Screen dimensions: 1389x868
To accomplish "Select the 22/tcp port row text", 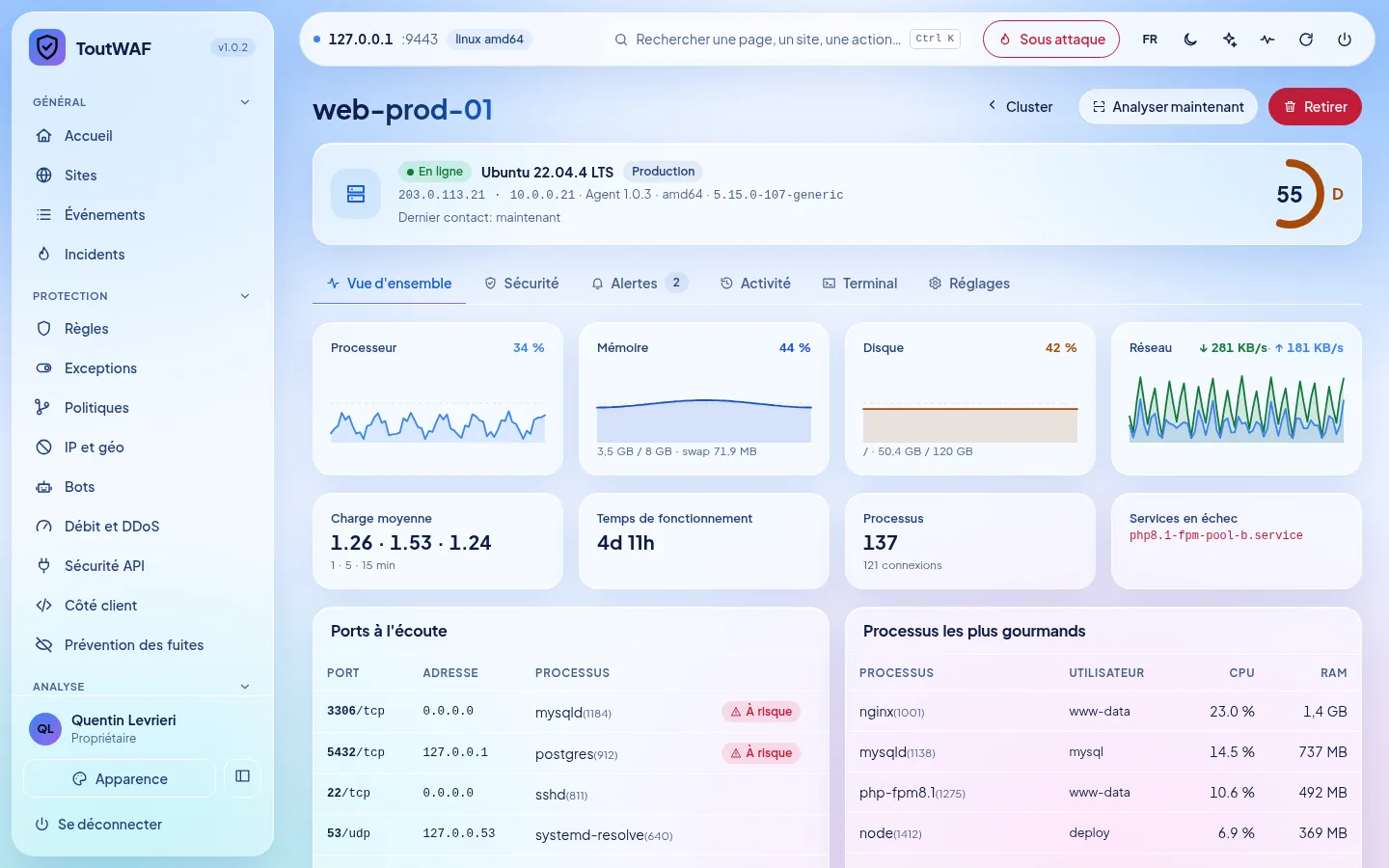I will point(348,793).
